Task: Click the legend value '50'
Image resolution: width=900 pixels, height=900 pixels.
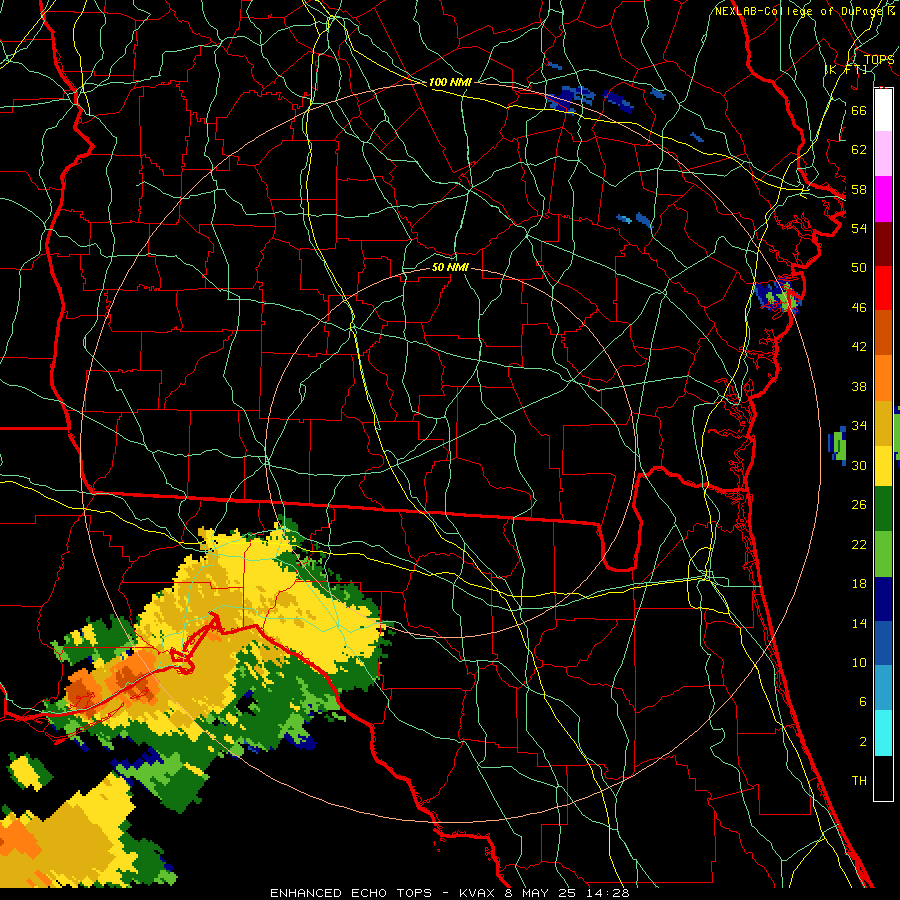Action: (x=859, y=267)
